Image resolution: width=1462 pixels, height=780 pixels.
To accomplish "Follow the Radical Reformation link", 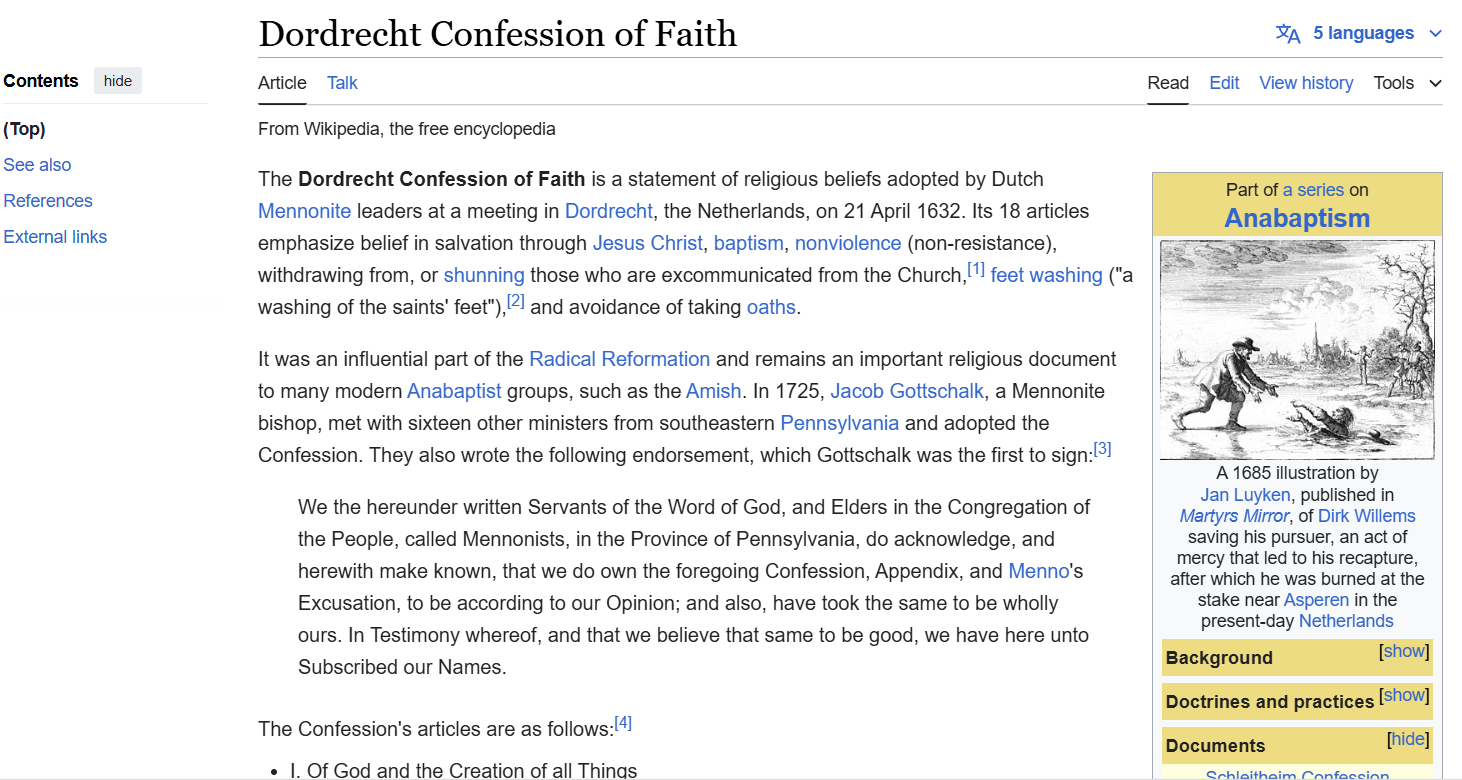I will pos(619,359).
